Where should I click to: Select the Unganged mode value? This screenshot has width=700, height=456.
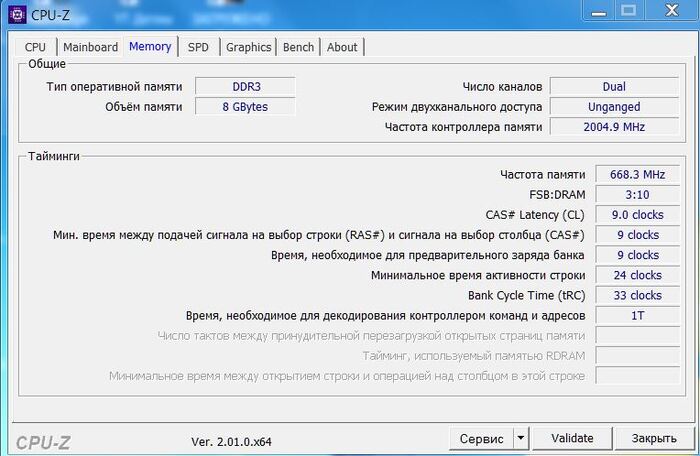coord(614,107)
